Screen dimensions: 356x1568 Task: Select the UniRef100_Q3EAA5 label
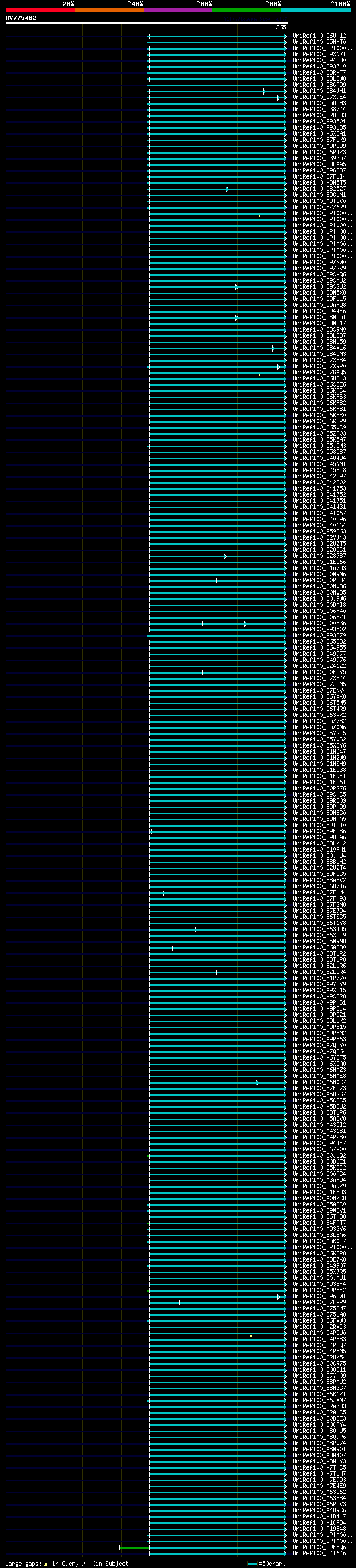tap(319, 164)
